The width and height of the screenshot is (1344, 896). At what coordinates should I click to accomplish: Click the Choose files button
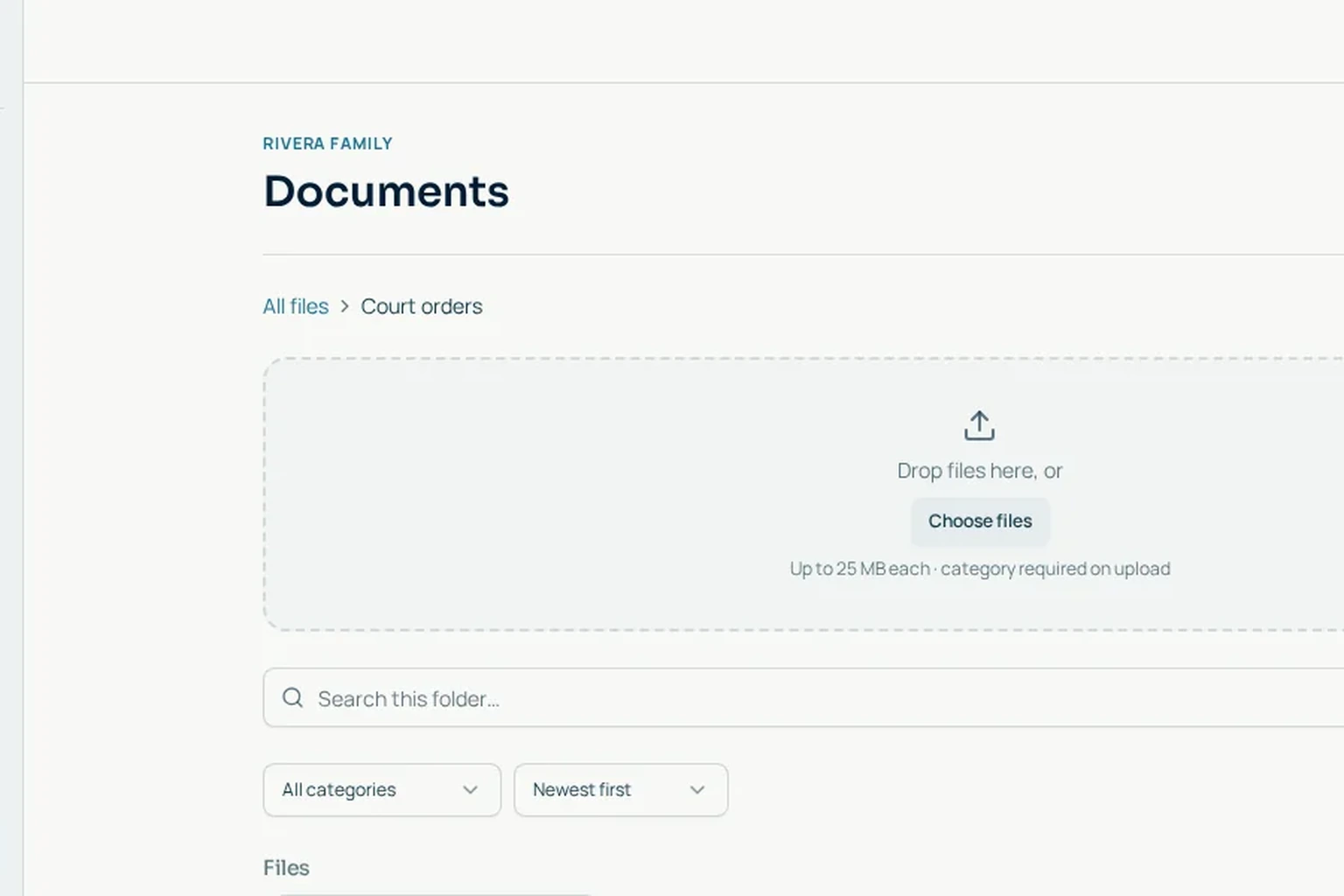click(980, 521)
